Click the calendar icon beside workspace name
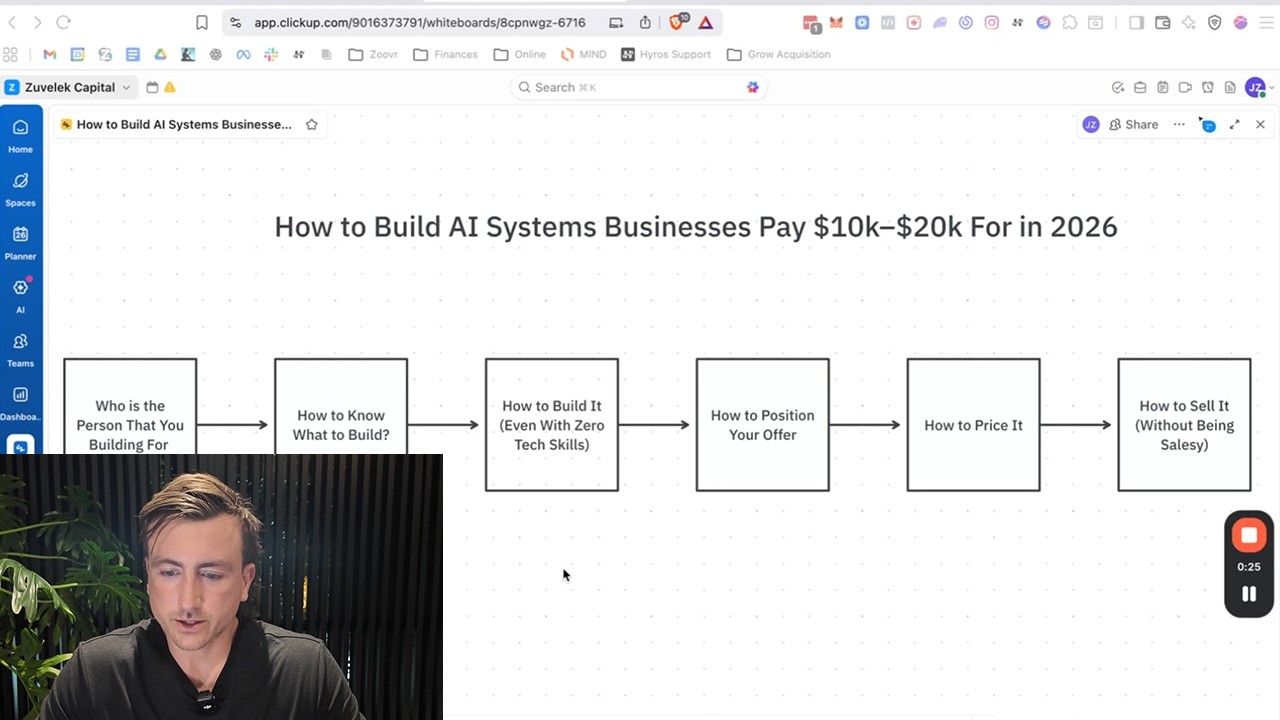The width and height of the screenshot is (1280, 720). (x=152, y=87)
